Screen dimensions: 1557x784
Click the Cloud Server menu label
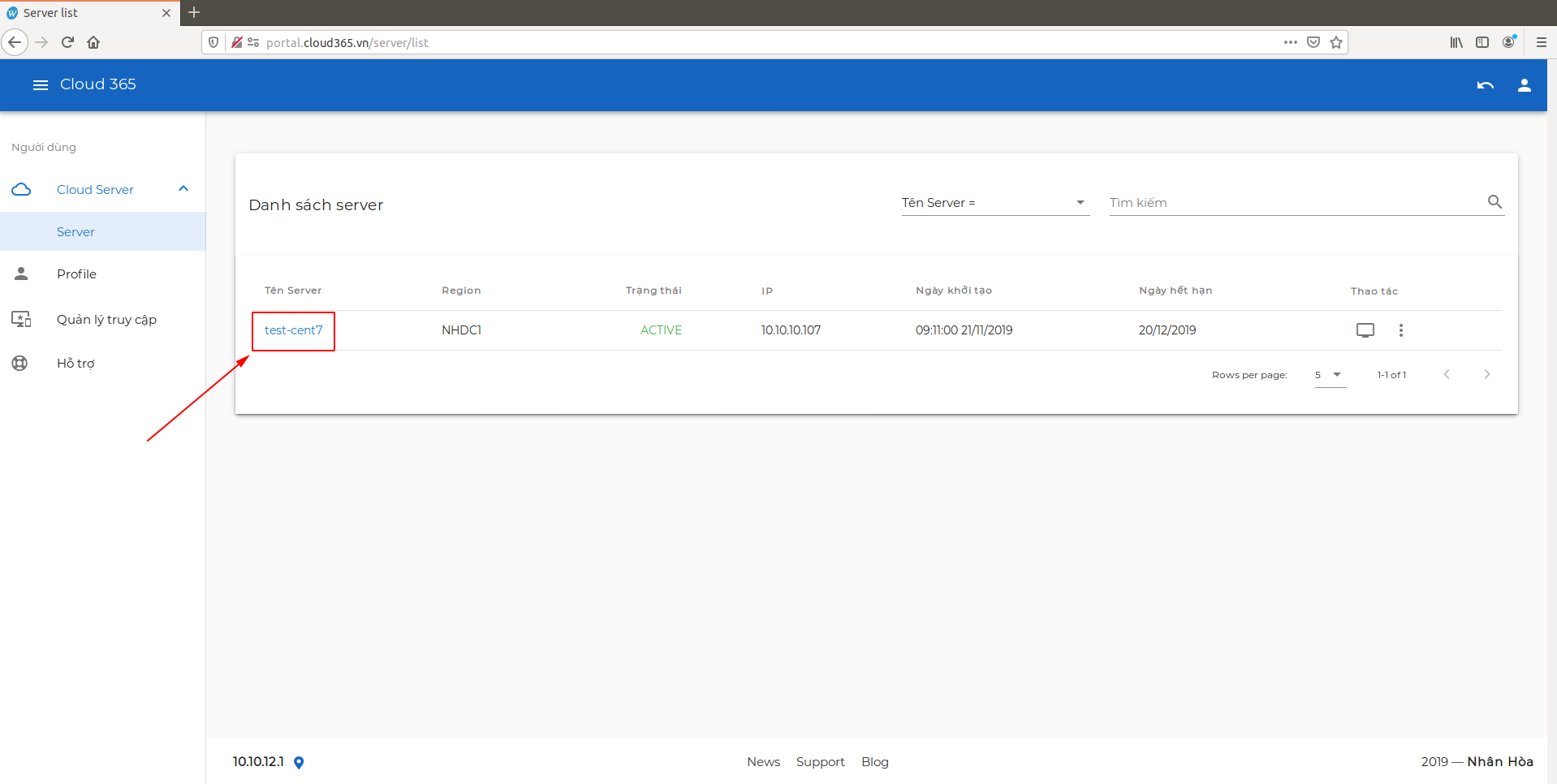pyautogui.click(x=95, y=190)
